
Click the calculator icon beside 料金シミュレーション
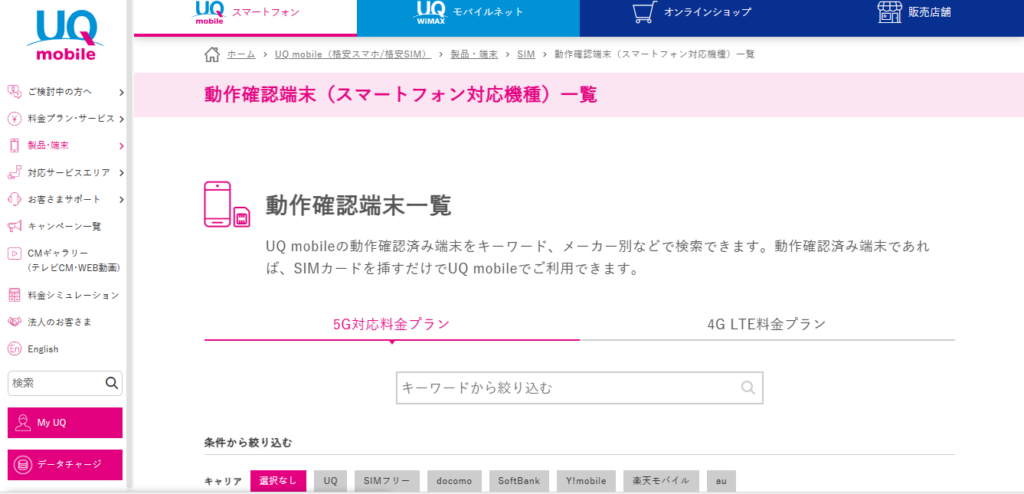(14, 295)
